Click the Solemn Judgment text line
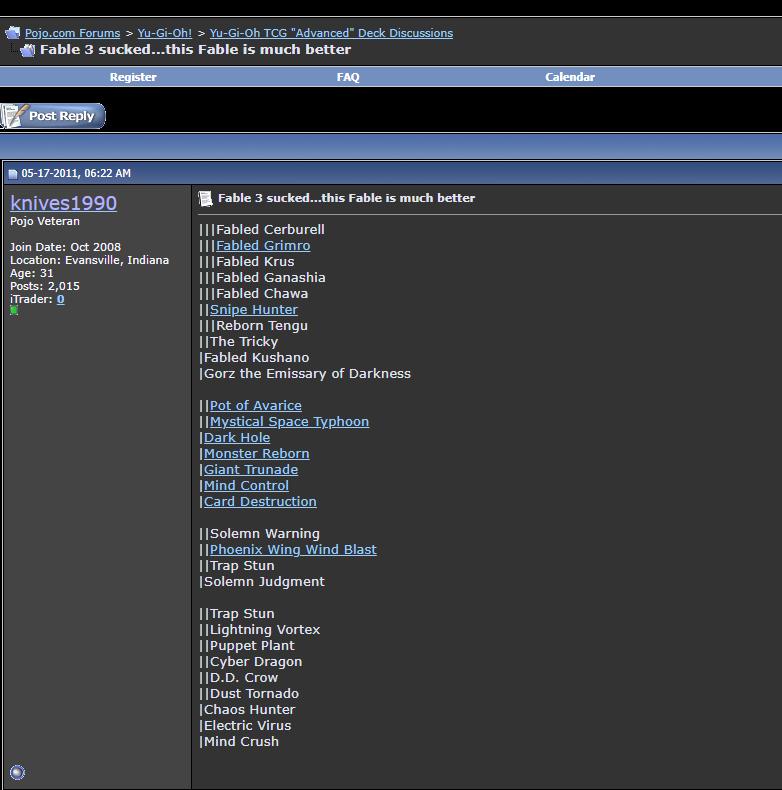This screenshot has height=790, width=782. [x=262, y=581]
